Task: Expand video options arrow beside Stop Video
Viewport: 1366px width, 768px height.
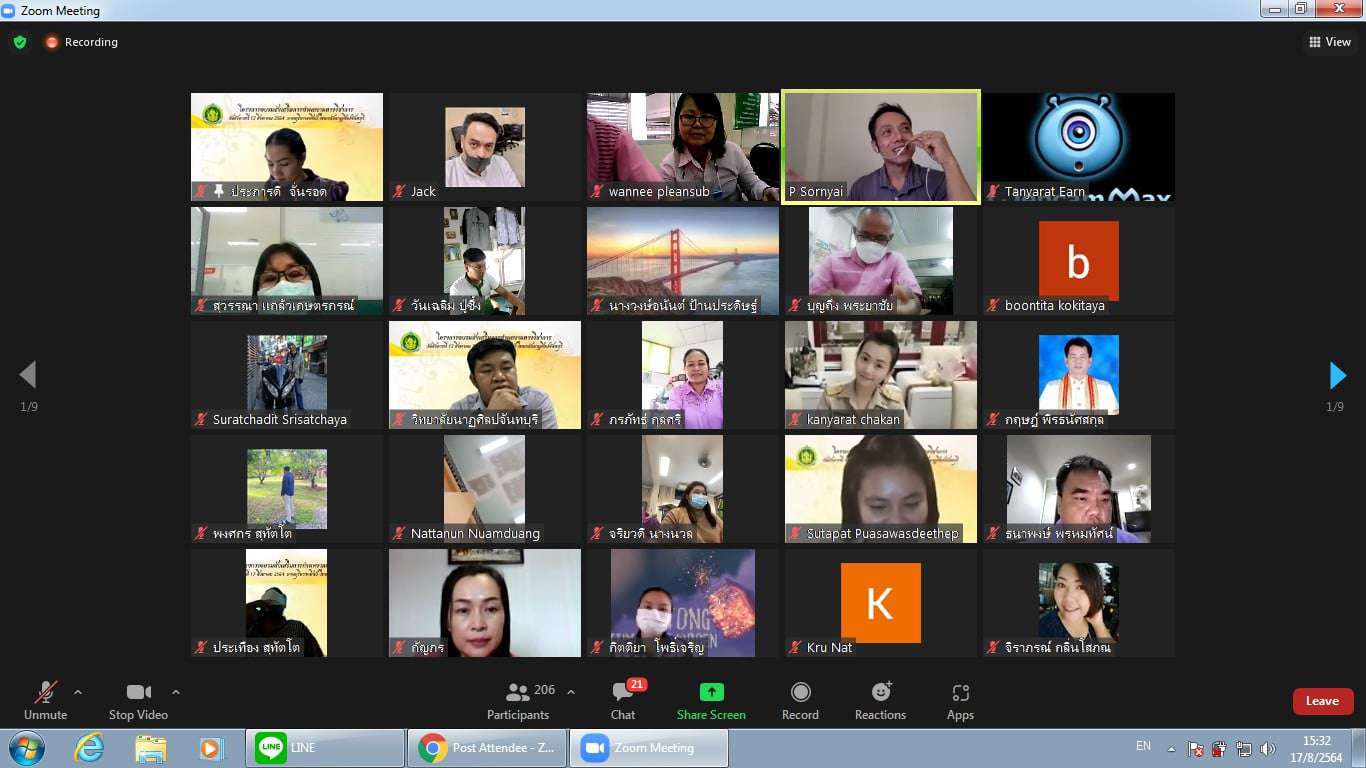Action: (x=176, y=692)
